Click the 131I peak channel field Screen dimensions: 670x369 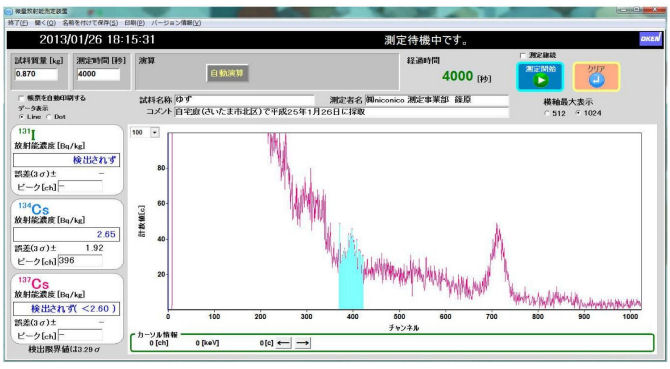pos(80,187)
